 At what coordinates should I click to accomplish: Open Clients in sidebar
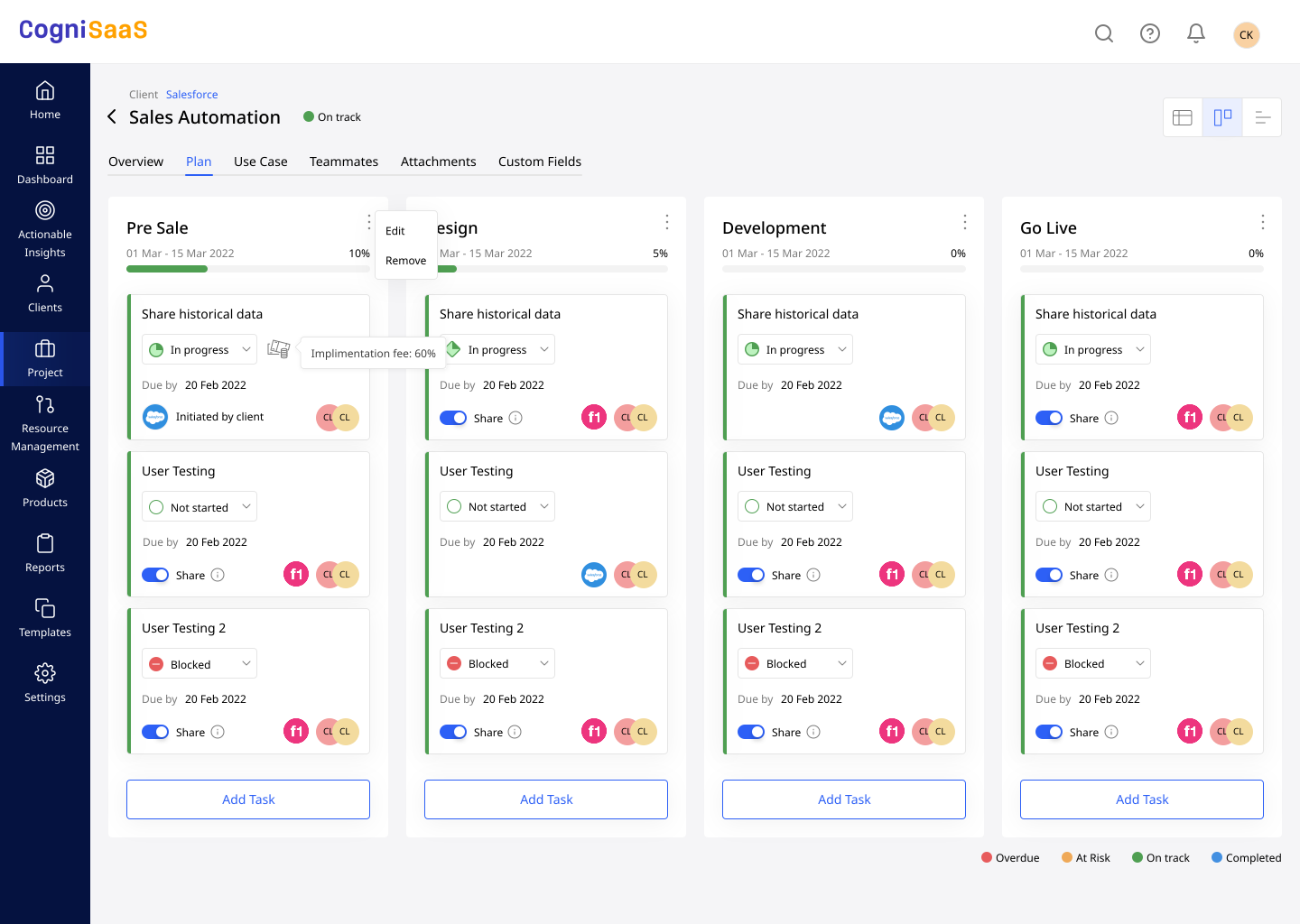click(45, 294)
